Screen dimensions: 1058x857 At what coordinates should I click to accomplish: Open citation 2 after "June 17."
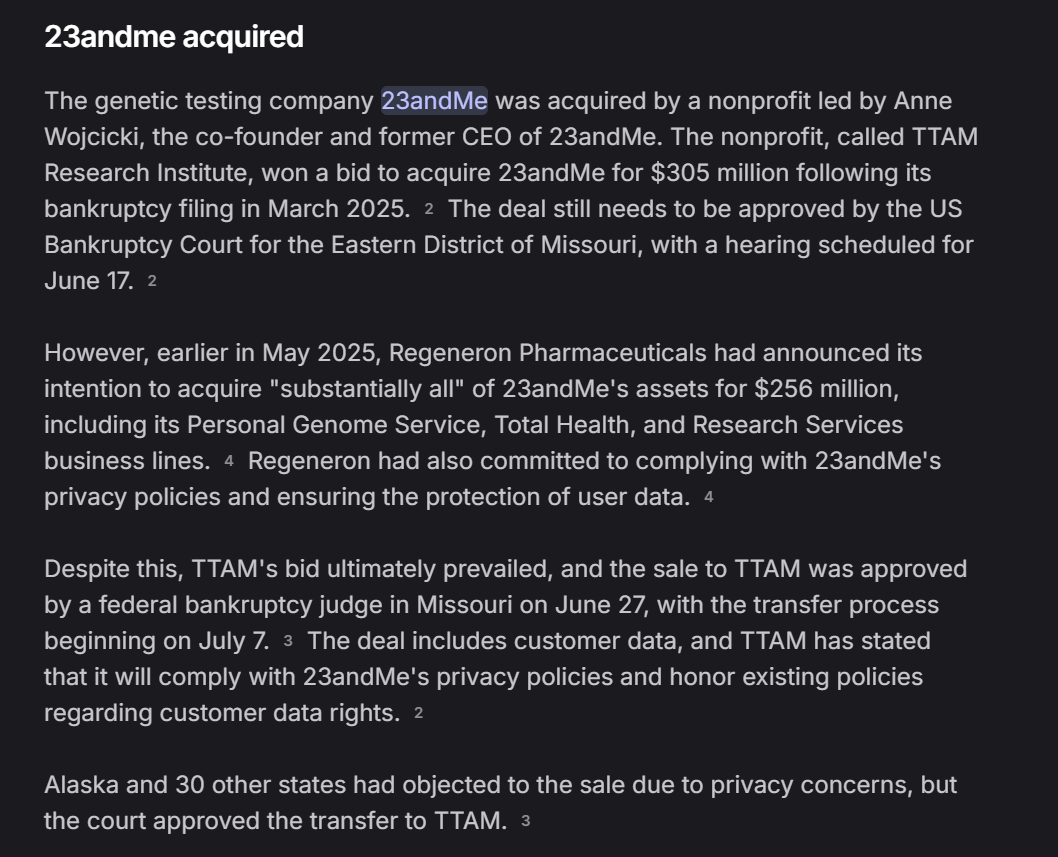pyautogui.click(x=152, y=281)
